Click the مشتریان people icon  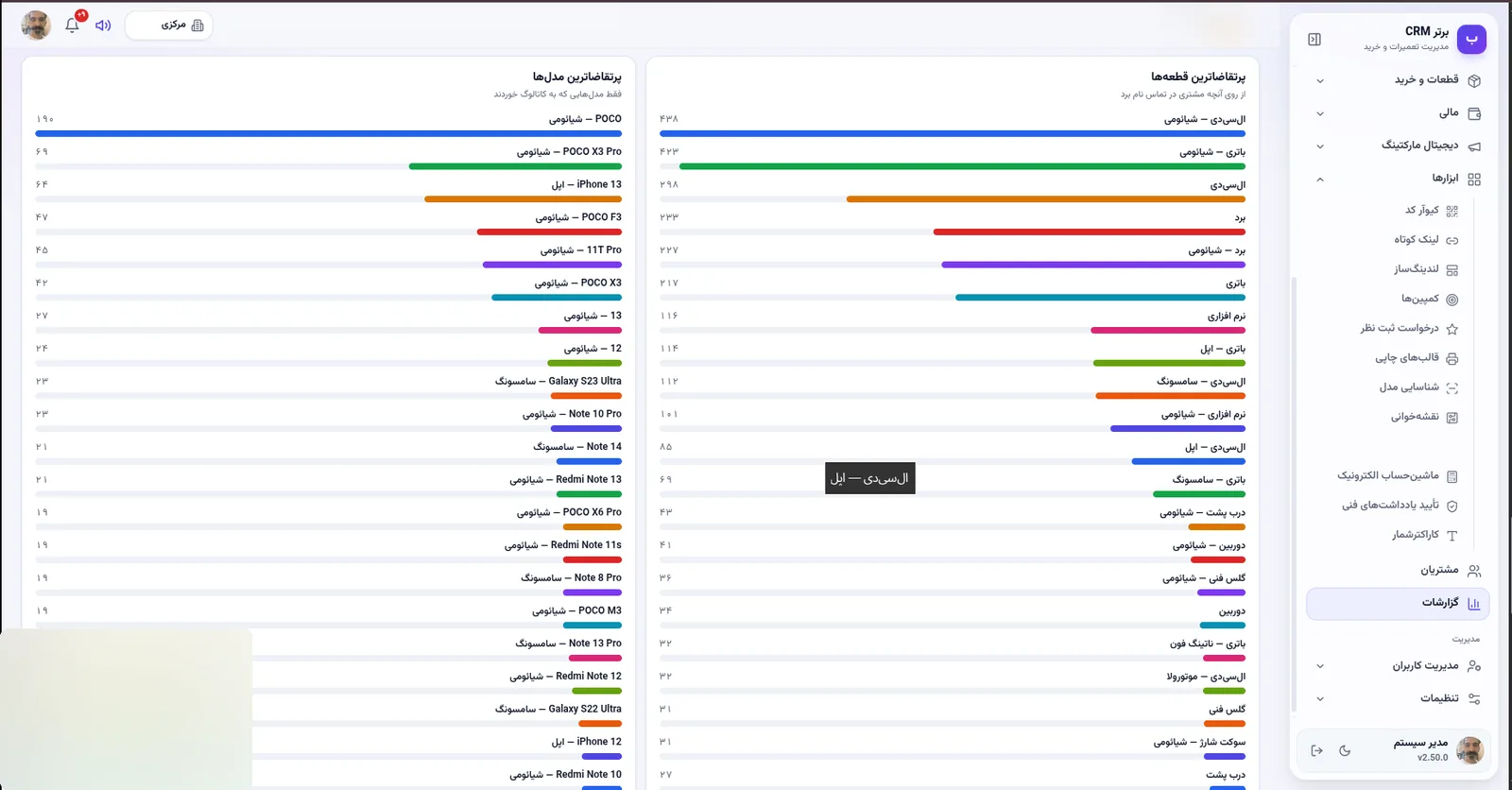[x=1474, y=571]
